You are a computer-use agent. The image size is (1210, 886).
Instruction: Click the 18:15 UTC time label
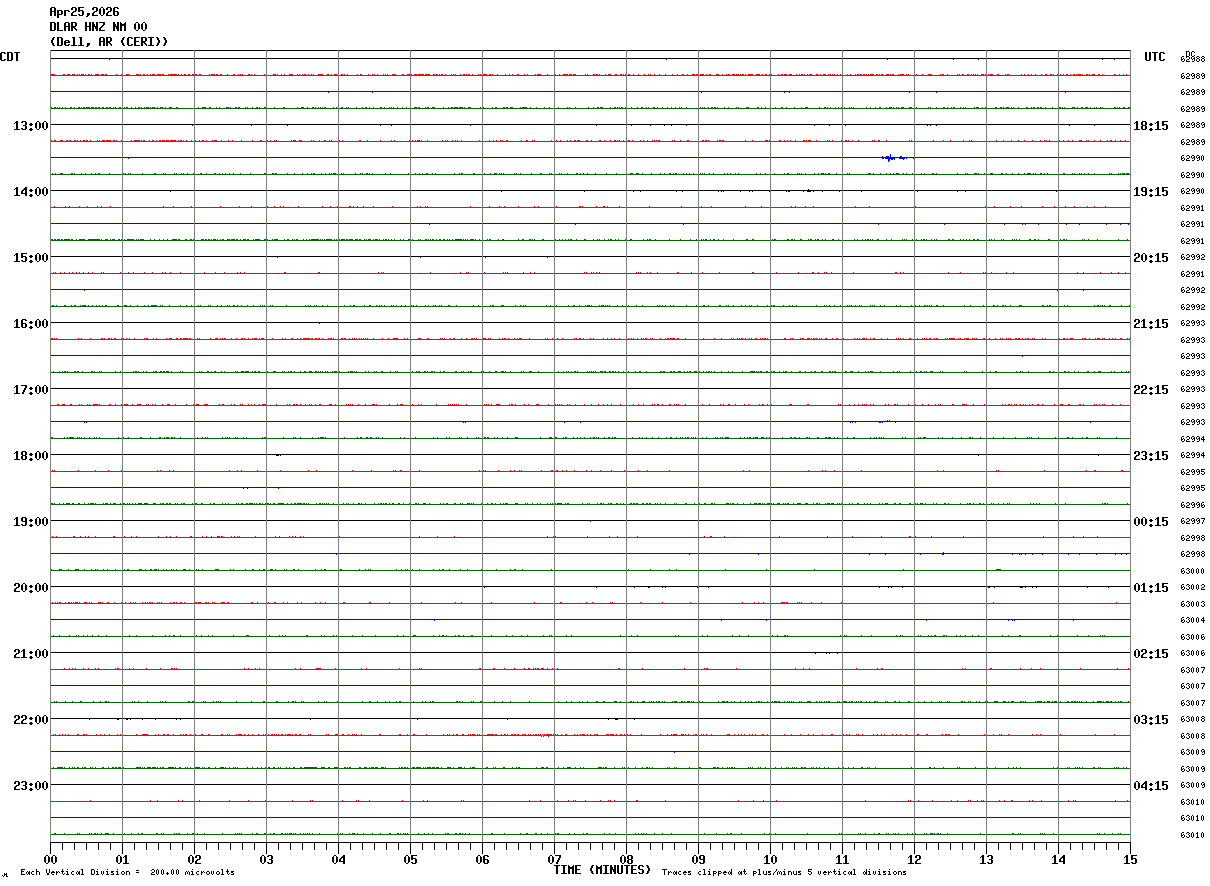(x=1151, y=125)
